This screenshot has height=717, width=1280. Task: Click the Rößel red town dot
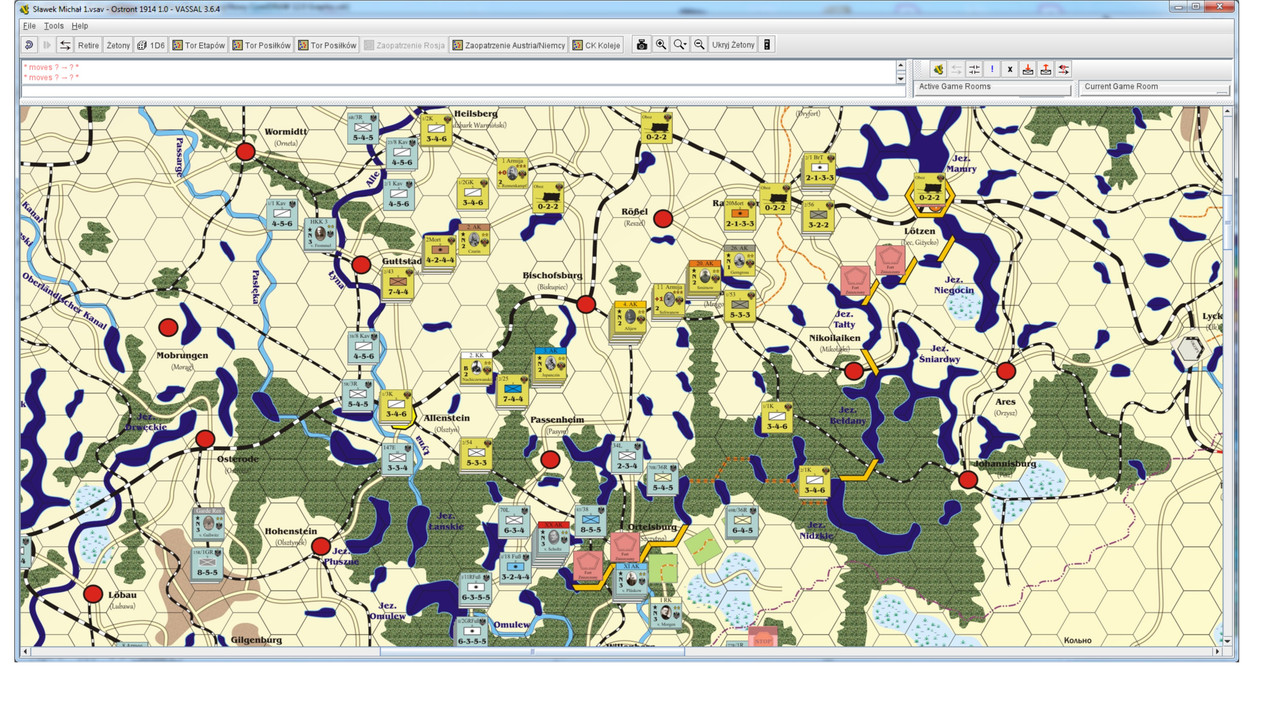point(663,218)
